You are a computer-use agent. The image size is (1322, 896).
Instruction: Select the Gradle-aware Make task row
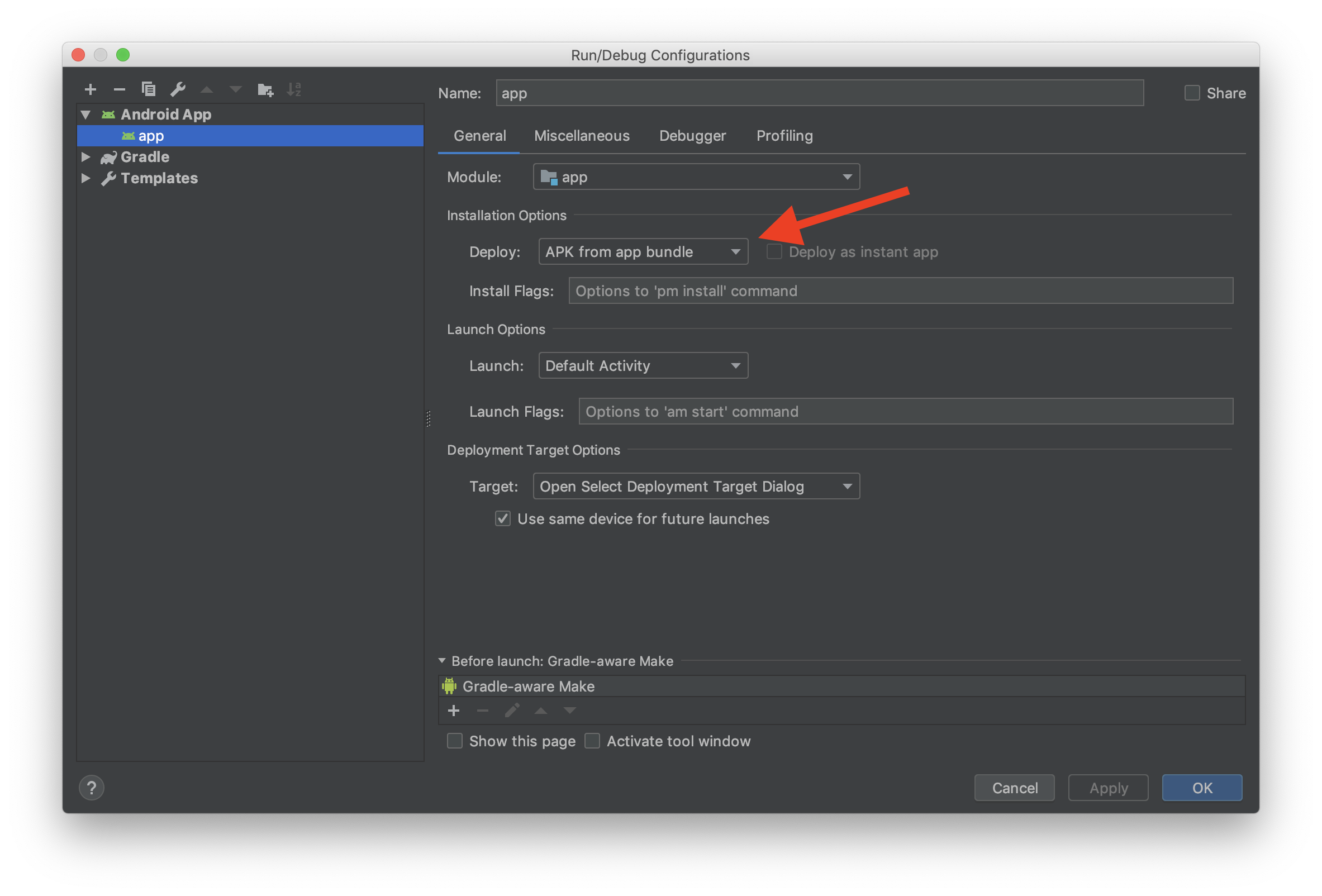(x=842, y=687)
